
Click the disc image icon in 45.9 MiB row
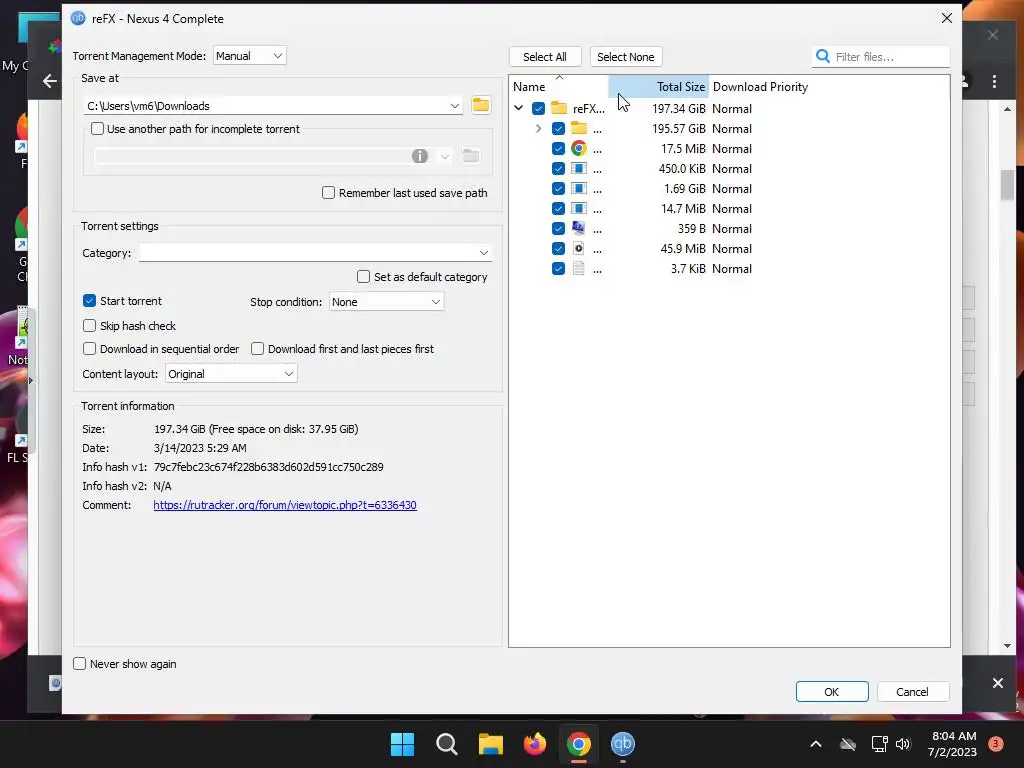coord(579,248)
